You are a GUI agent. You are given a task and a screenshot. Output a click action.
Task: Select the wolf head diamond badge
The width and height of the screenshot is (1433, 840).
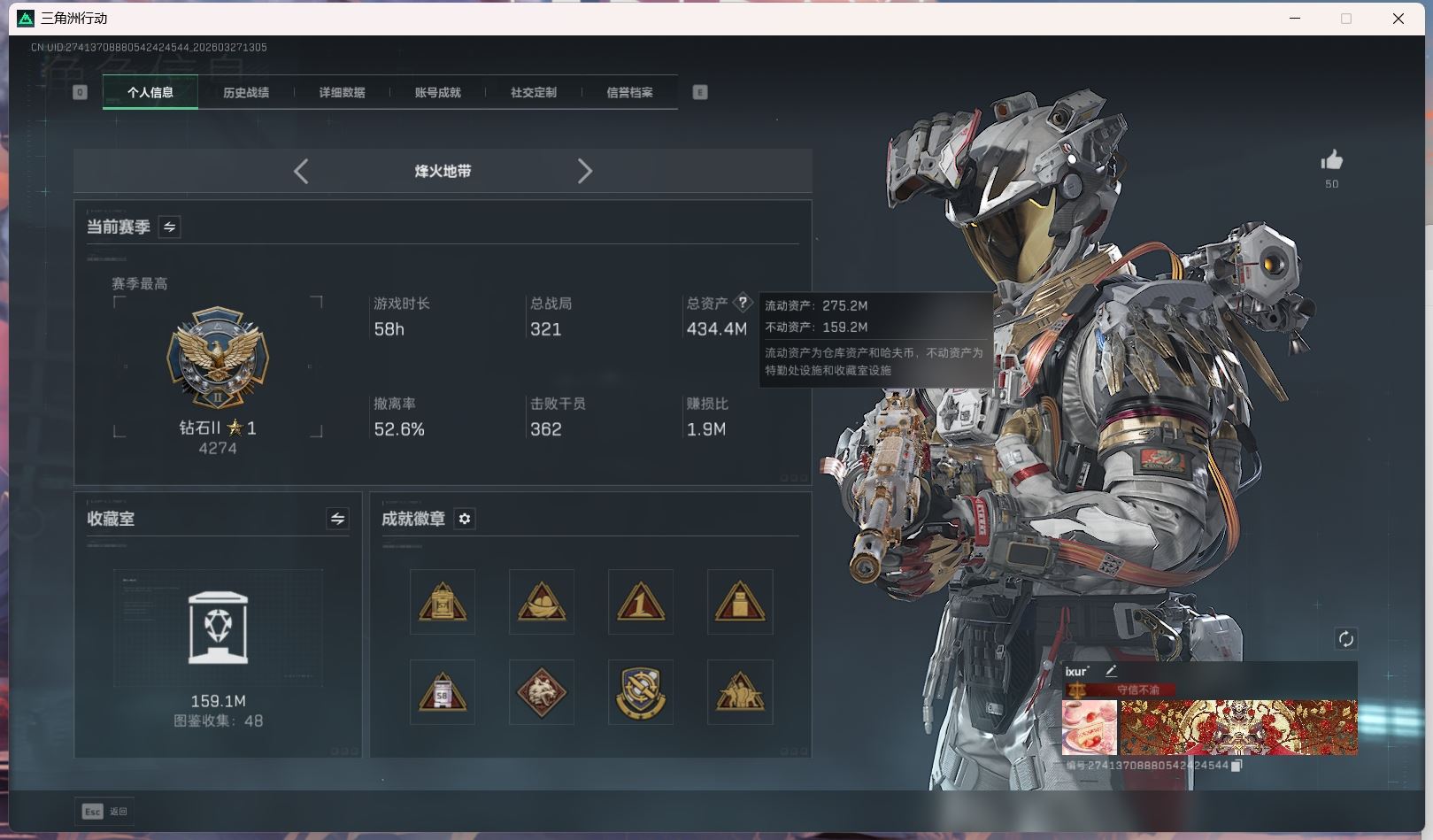pos(542,692)
